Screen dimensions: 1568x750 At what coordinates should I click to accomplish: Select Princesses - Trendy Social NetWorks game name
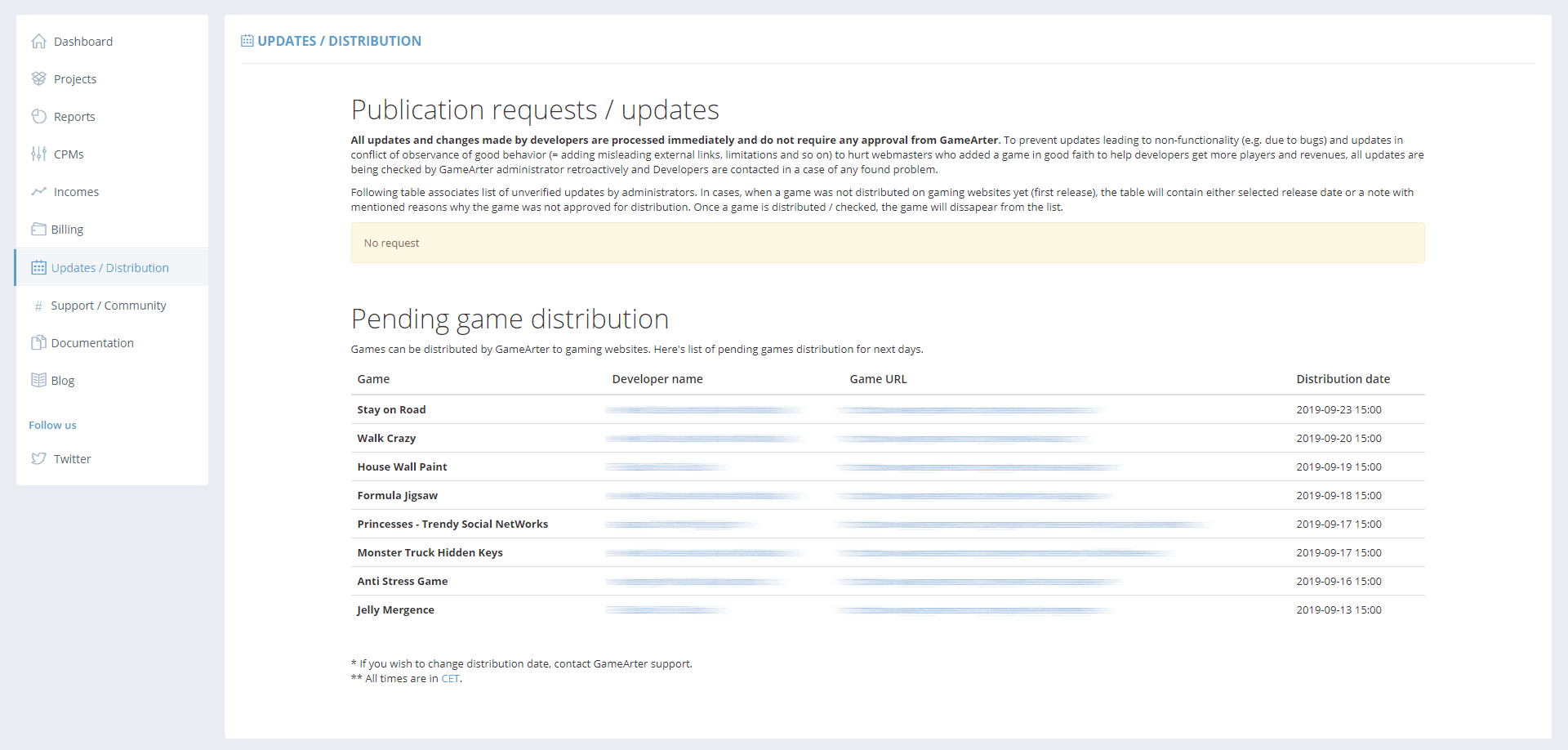pos(452,524)
